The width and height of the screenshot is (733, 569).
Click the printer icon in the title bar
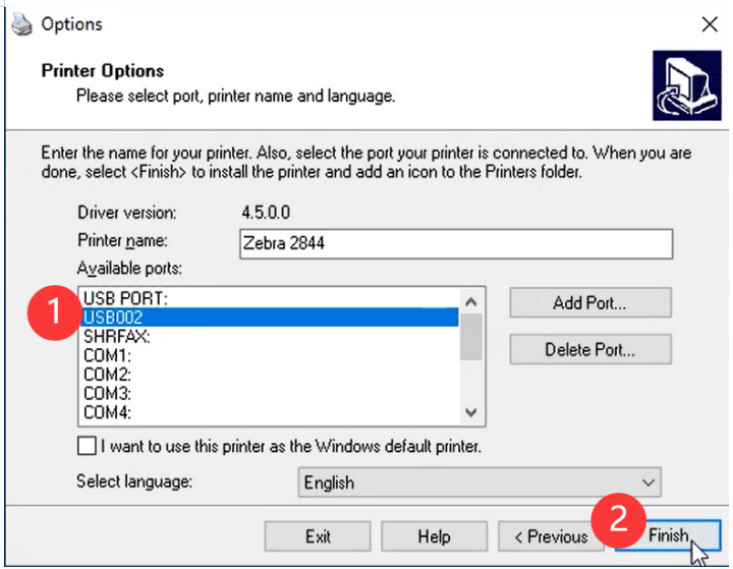(x=22, y=24)
